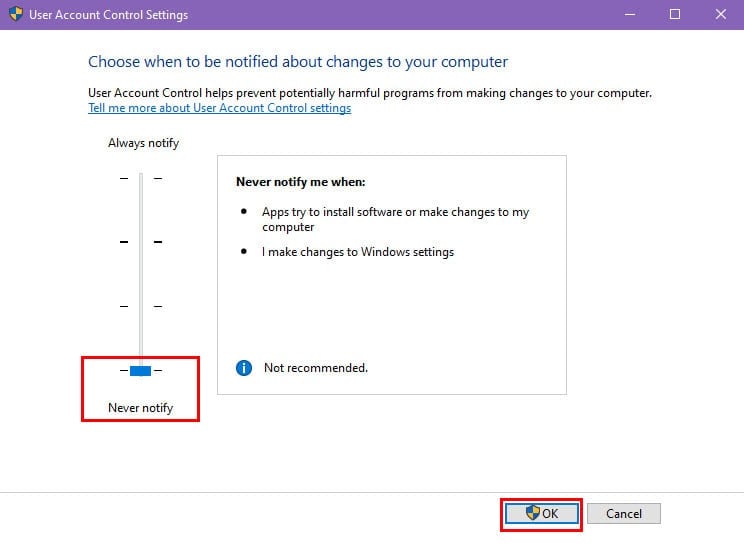Viewport: 744px width, 550px height.
Task: Click the 'Always notify' label
Action: [143, 143]
